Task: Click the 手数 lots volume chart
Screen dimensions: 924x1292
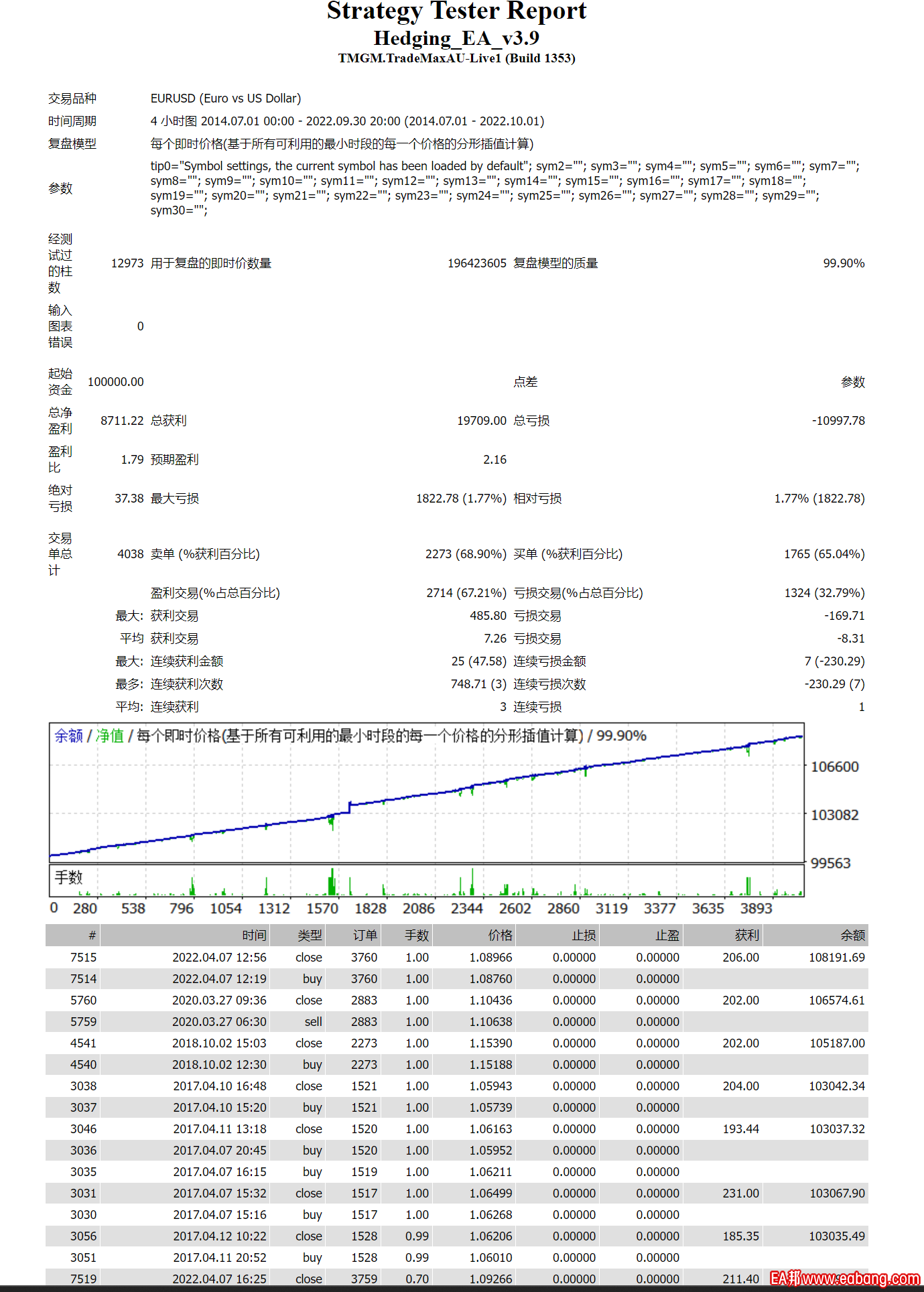Action: (x=427, y=881)
